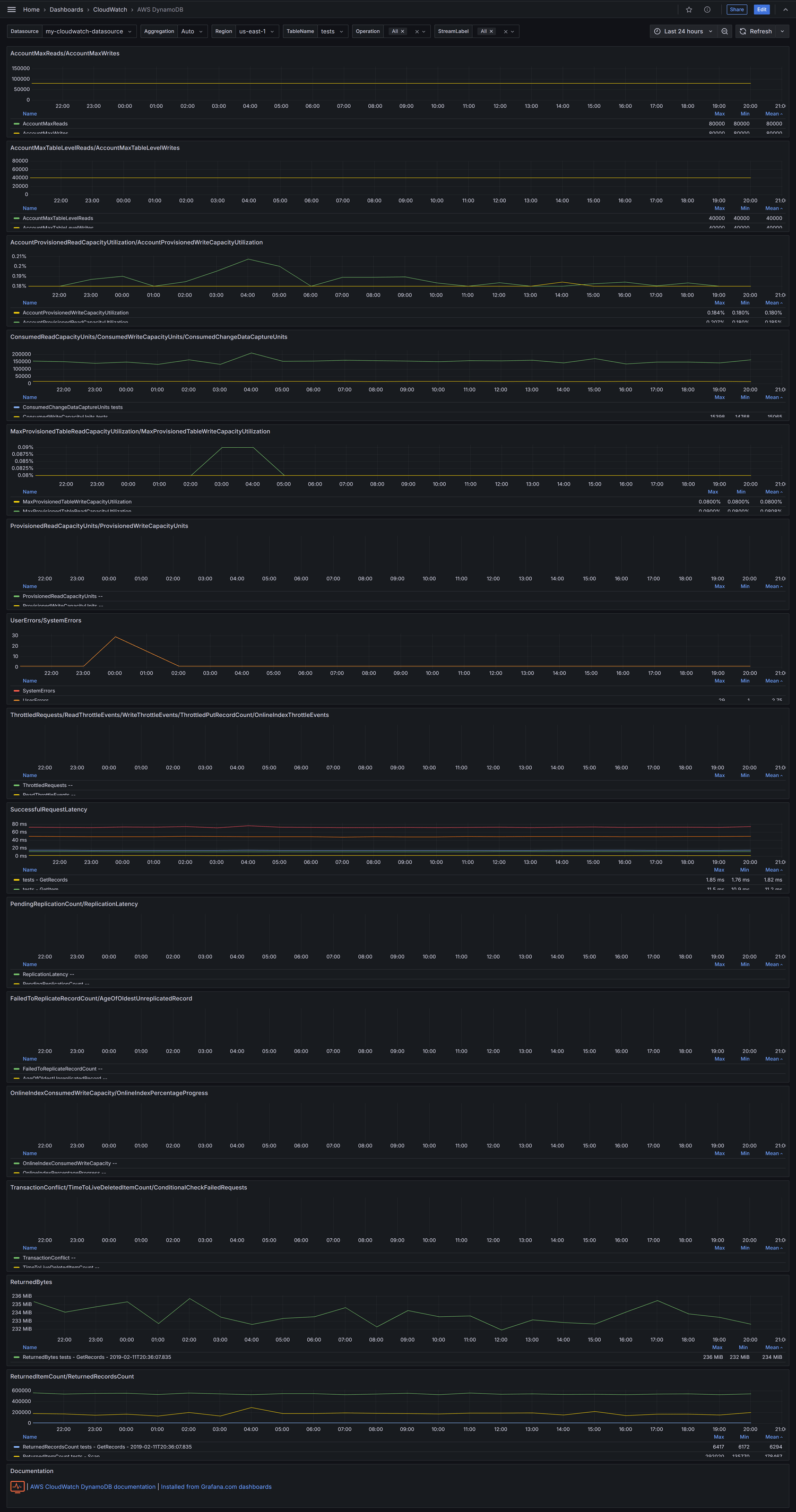Toggle OnlineIndexConsumedWriteCapacity legend entry
The width and height of the screenshot is (796, 1512).
[70, 1163]
